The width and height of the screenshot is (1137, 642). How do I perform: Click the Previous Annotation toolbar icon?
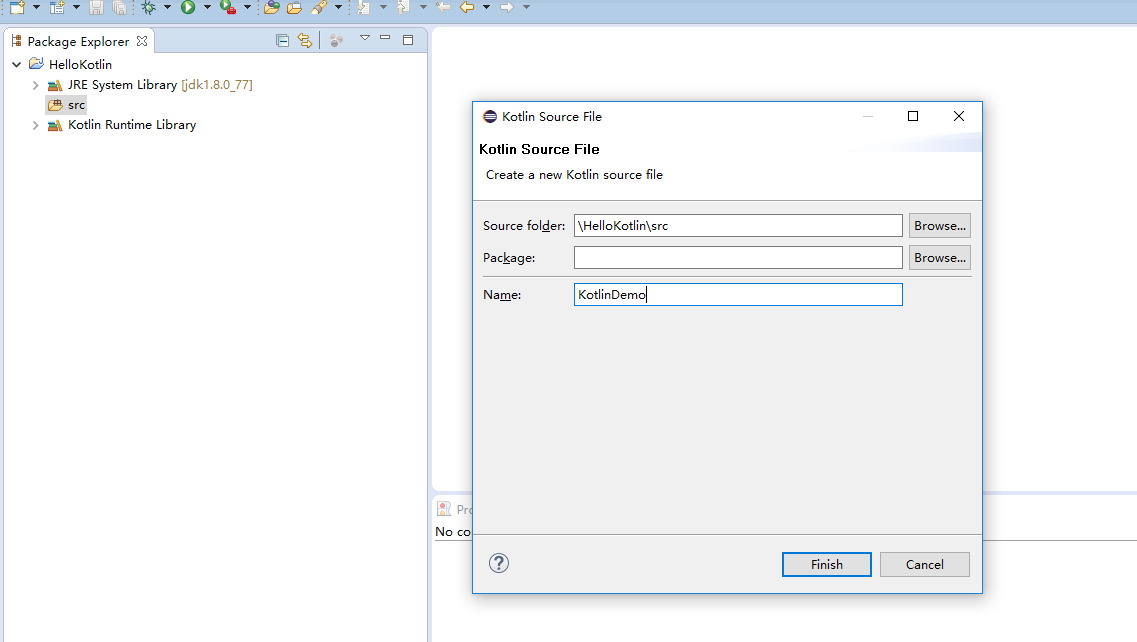coord(404,7)
